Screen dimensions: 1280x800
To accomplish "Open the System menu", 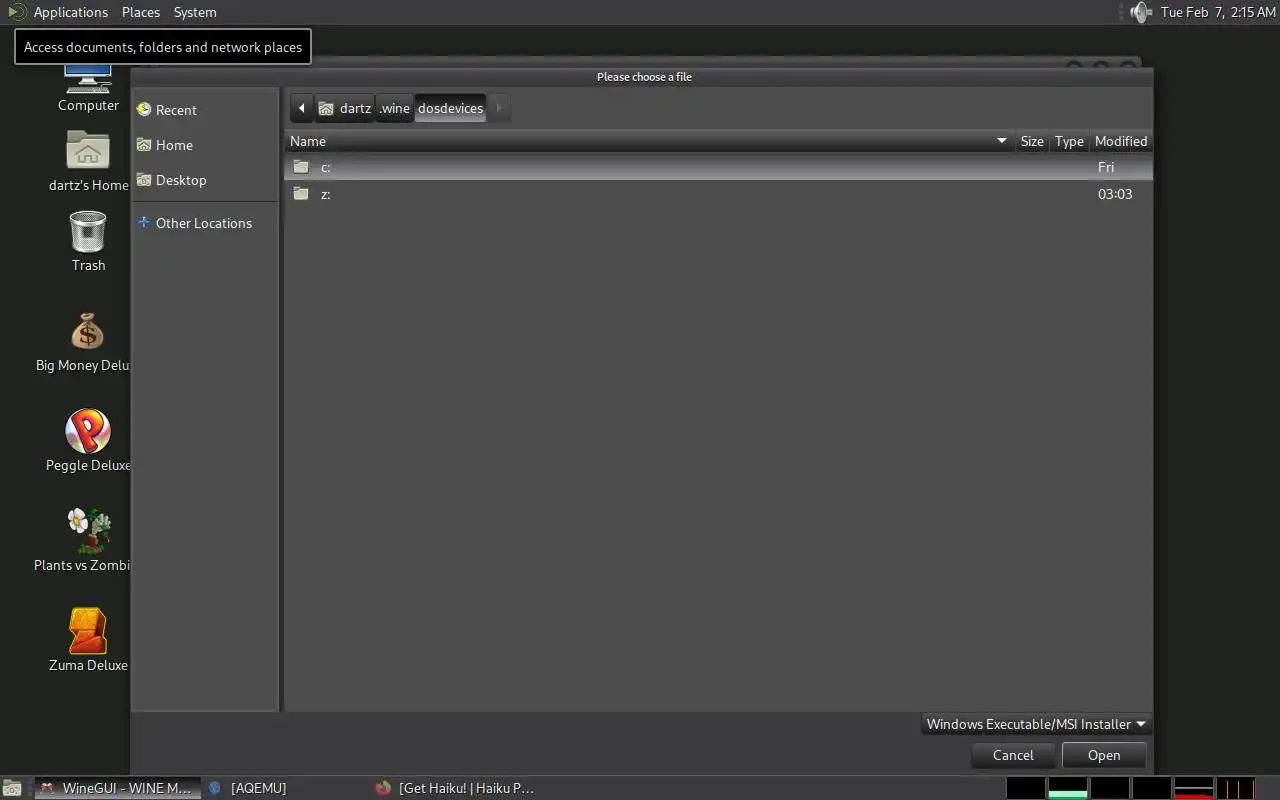I will pos(194,12).
